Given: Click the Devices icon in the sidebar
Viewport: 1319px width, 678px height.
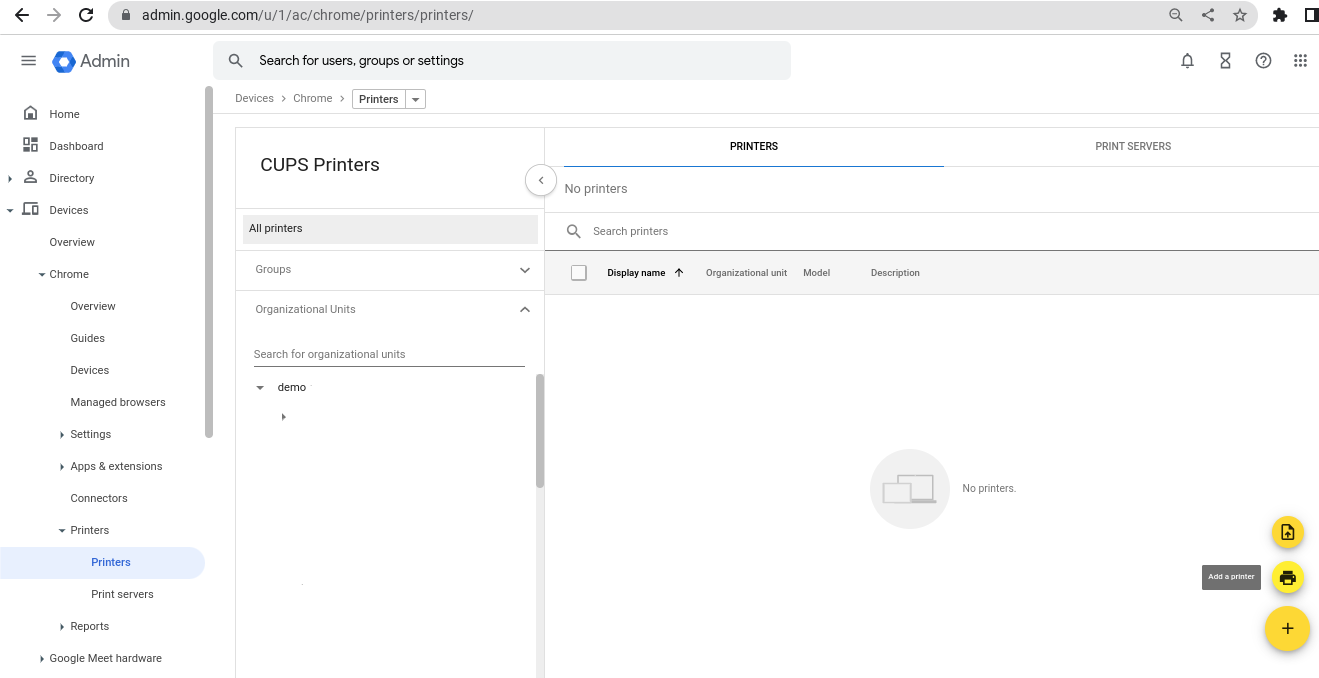Looking at the screenshot, I should coord(30,209).
